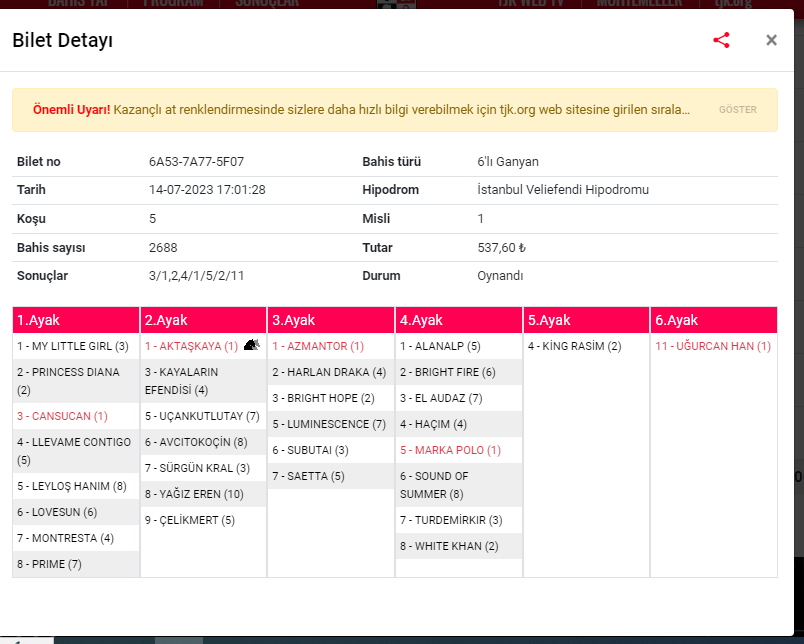Click the date 14-07-2023 17:01:28
Image resolution: width=804 pixels, height=644 pixels.
(x=207, y=190)
